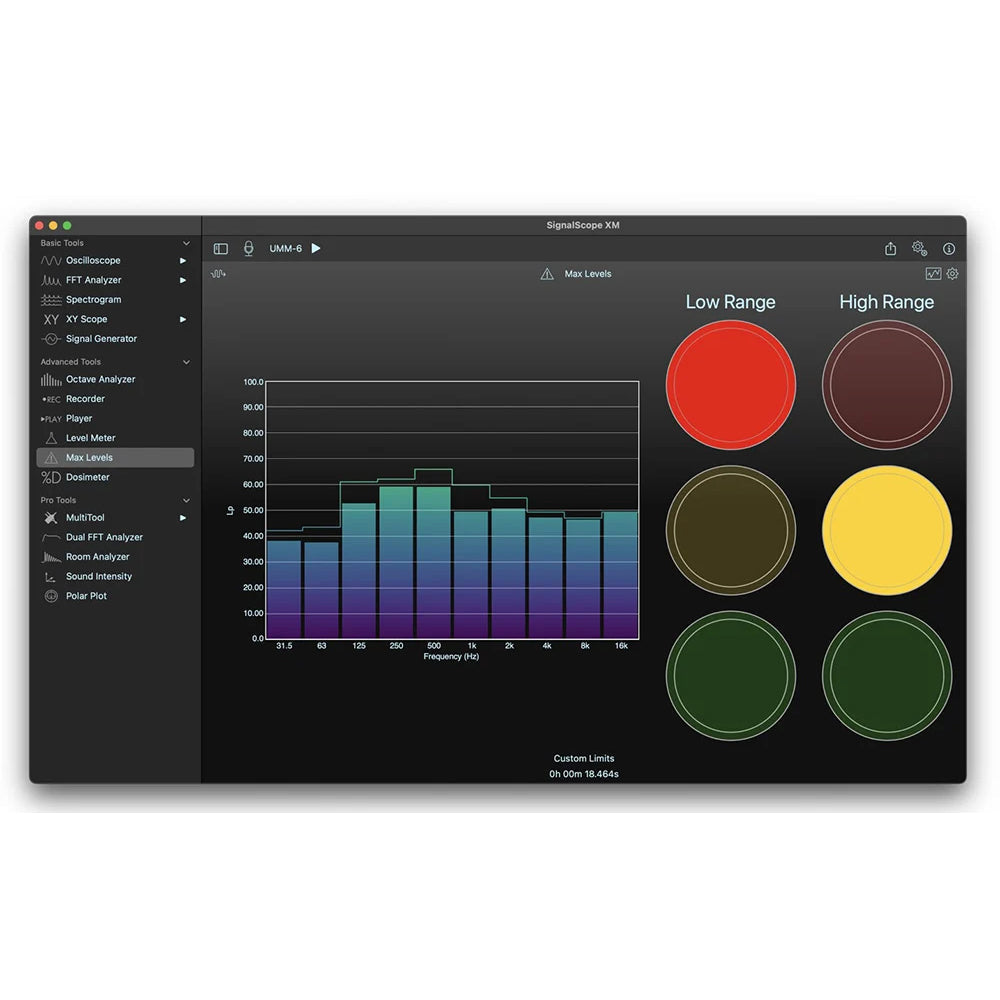Collapse the Basic Tools section
The image size is (1000, 1000).
coord(185,242)
